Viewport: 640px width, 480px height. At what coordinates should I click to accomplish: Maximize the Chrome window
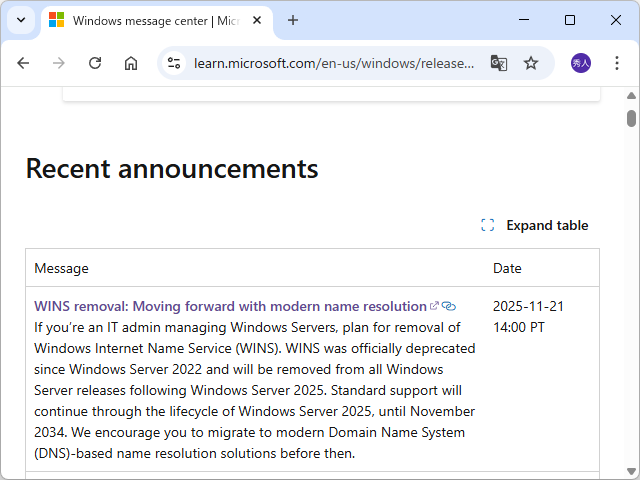click(x=570, y=20)
